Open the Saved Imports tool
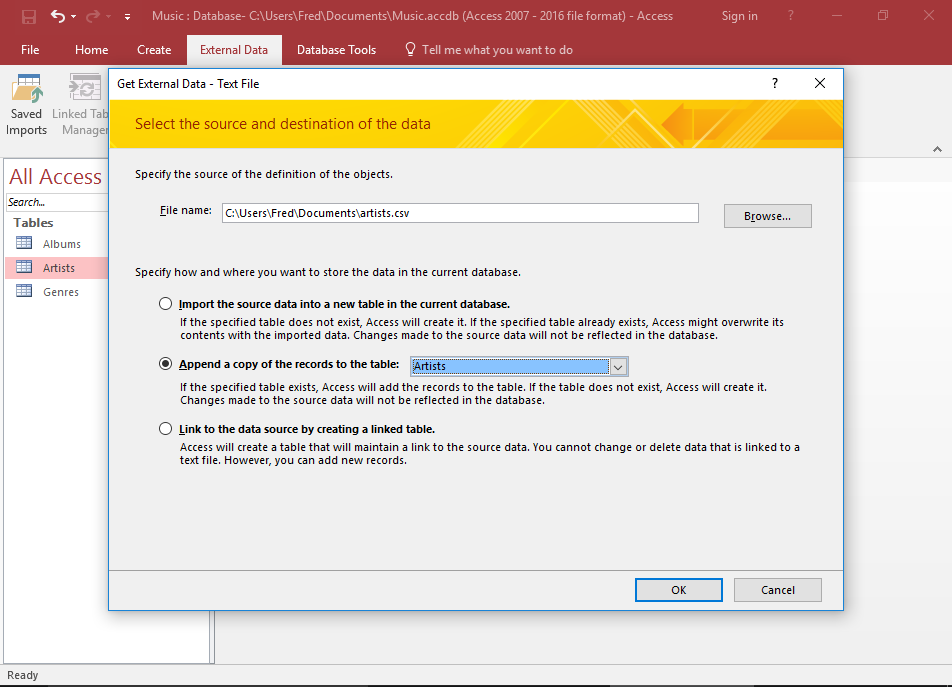This screenshot has width=952, height=687. [x=27, y=104]
